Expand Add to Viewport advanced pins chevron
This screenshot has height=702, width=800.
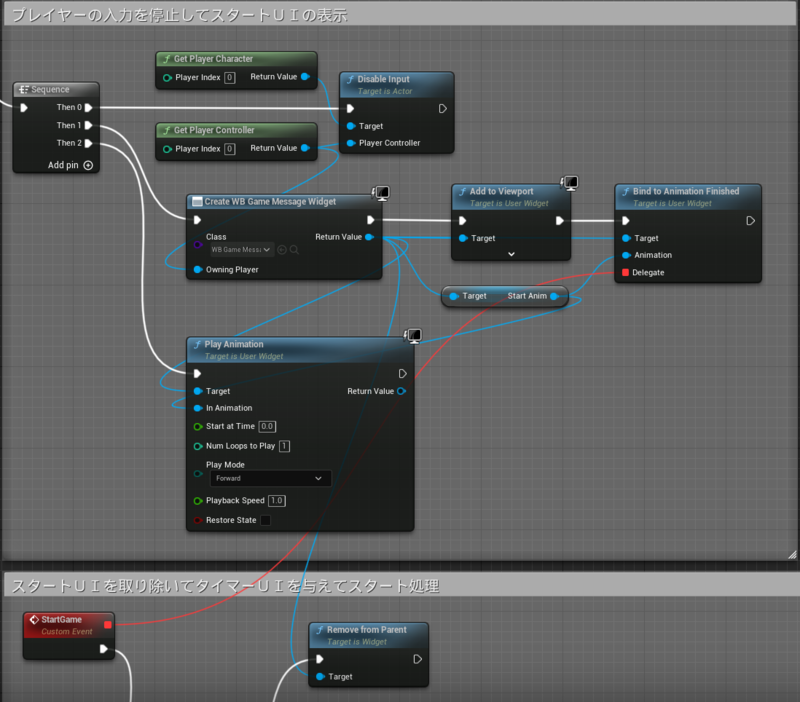coord(511,254)
